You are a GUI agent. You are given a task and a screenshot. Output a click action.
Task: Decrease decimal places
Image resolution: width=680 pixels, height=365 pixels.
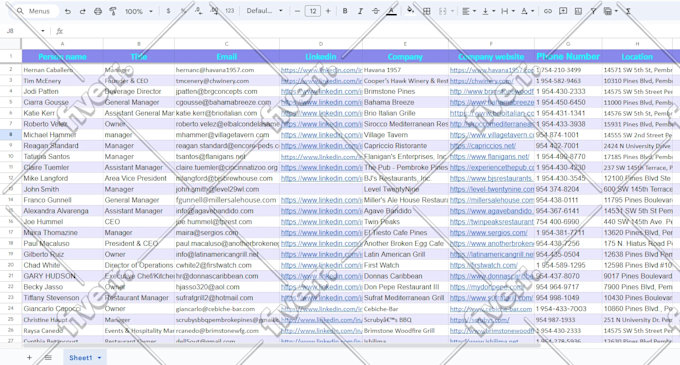(x=199, y=11)
